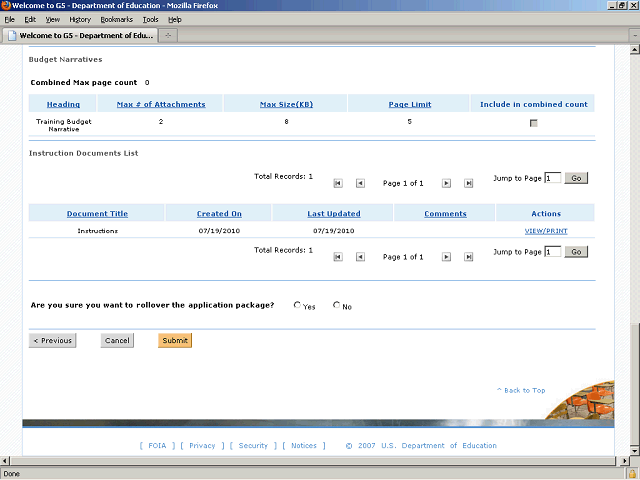Go to last page in lower pagination
Image resolution: width=640 pixels, height=480 pixels.
[x=469, y=257]
